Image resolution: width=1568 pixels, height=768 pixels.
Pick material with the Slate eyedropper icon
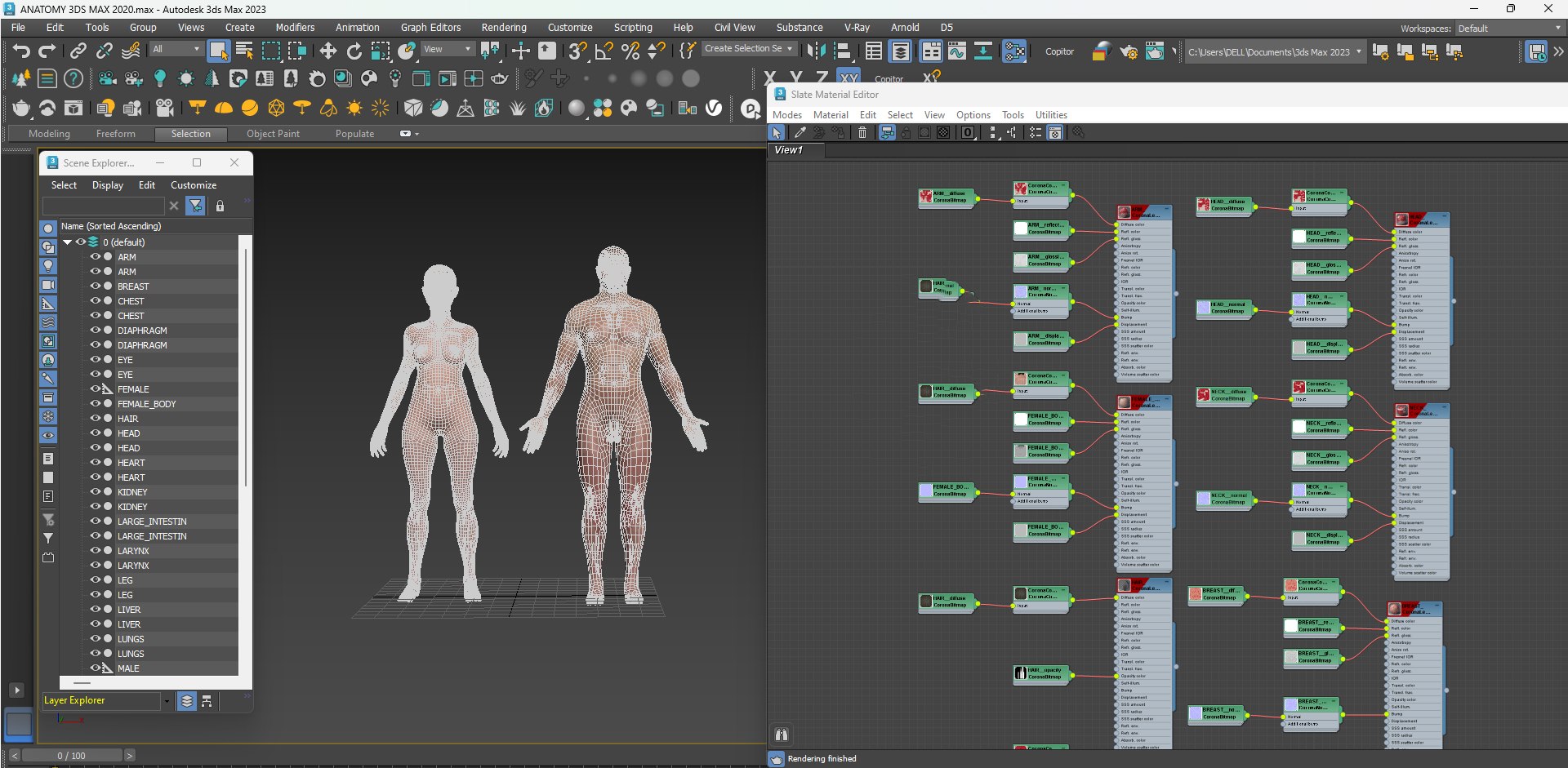tap(800, 132)
